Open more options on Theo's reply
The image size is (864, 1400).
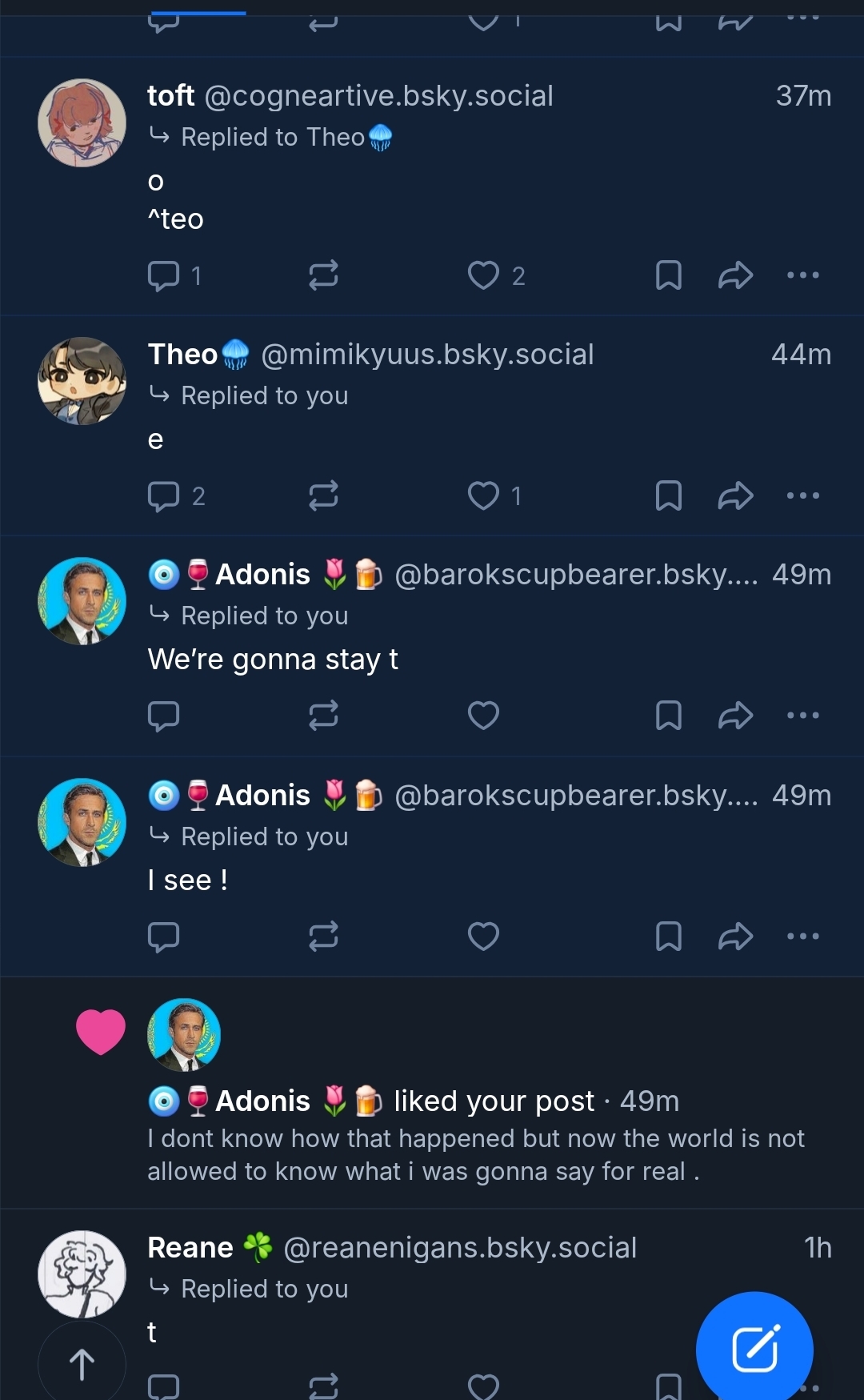(x=802, y=496)
